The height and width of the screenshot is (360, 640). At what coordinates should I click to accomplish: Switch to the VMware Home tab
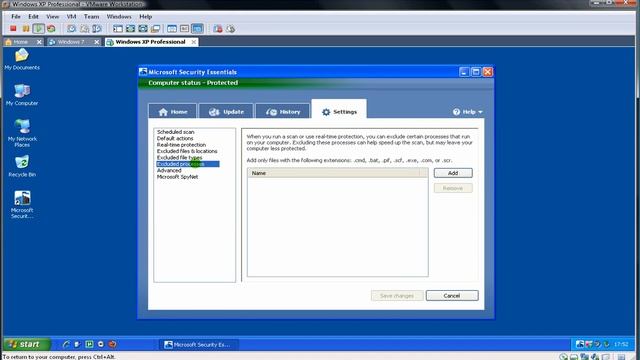pos(19,42)
